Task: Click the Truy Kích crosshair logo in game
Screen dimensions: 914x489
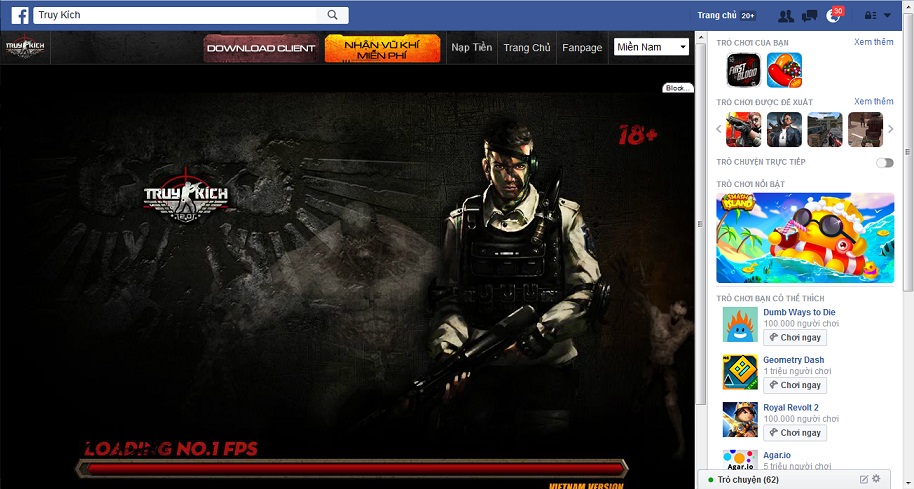Action: [x=186, y=196]
